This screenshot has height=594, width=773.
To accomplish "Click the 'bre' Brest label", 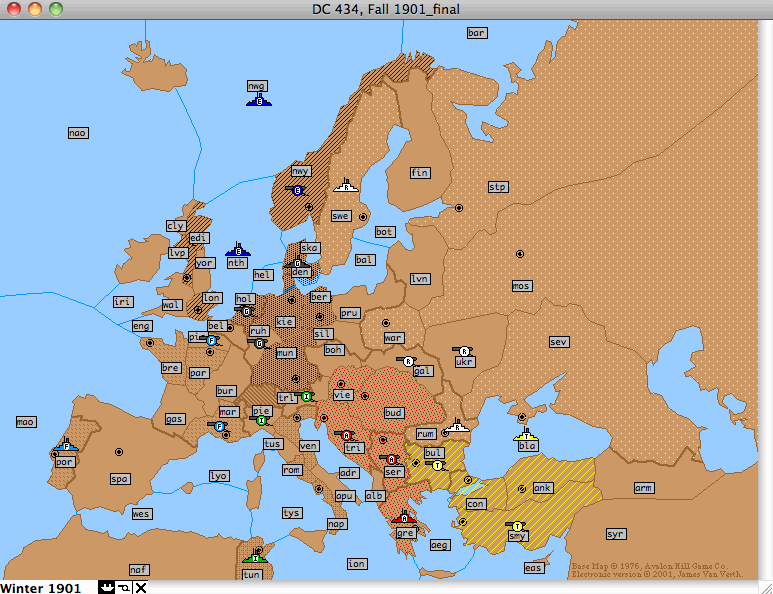I will tap(171, 368).
